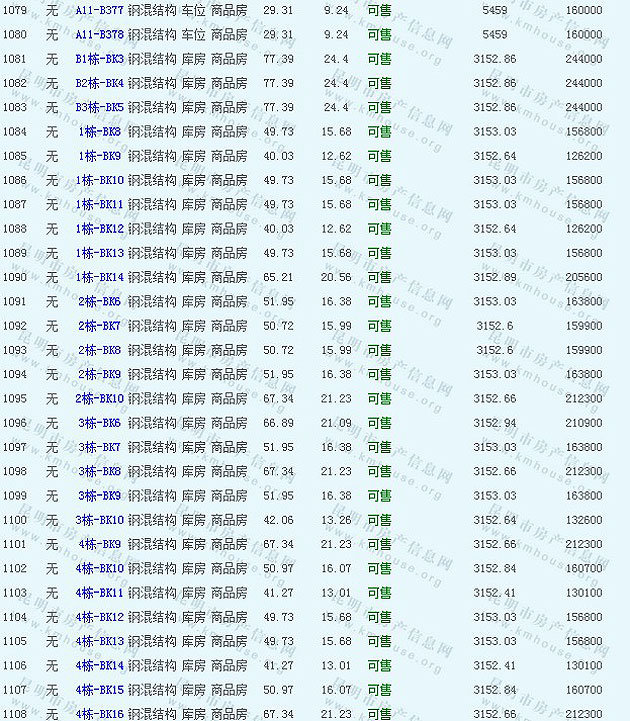Open the 3栋-BK10 unit link

click(100, 520)
